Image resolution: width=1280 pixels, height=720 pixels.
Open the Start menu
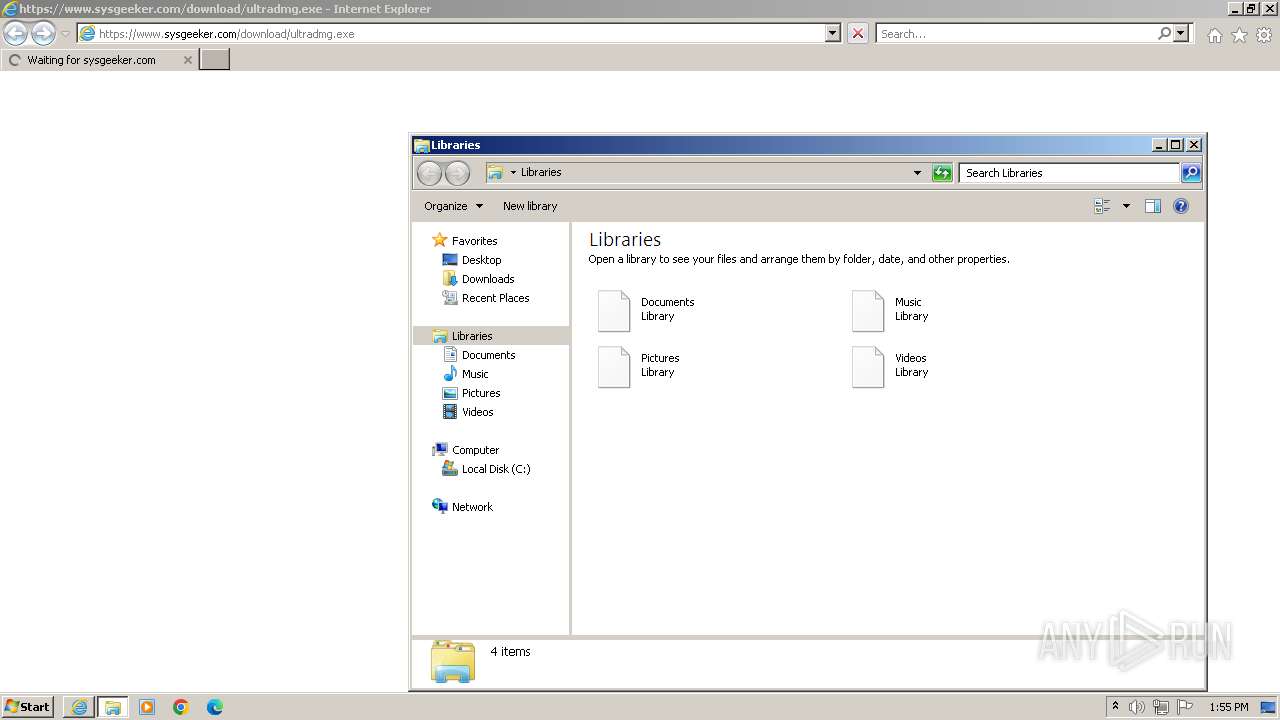[27, 707]
